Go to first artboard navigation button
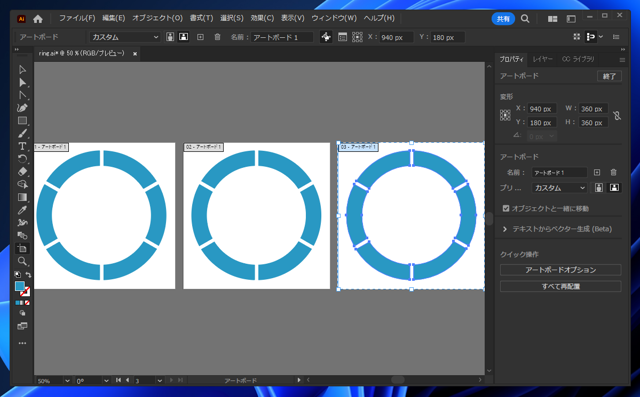The image size is (640, 397). tap(118, 380)
